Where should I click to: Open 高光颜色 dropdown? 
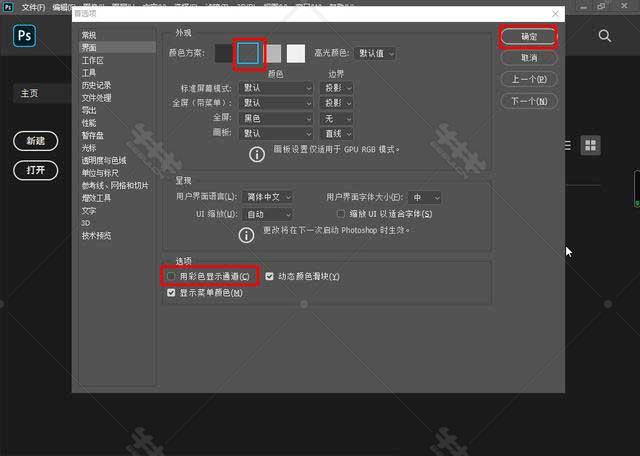pos(375,53)
